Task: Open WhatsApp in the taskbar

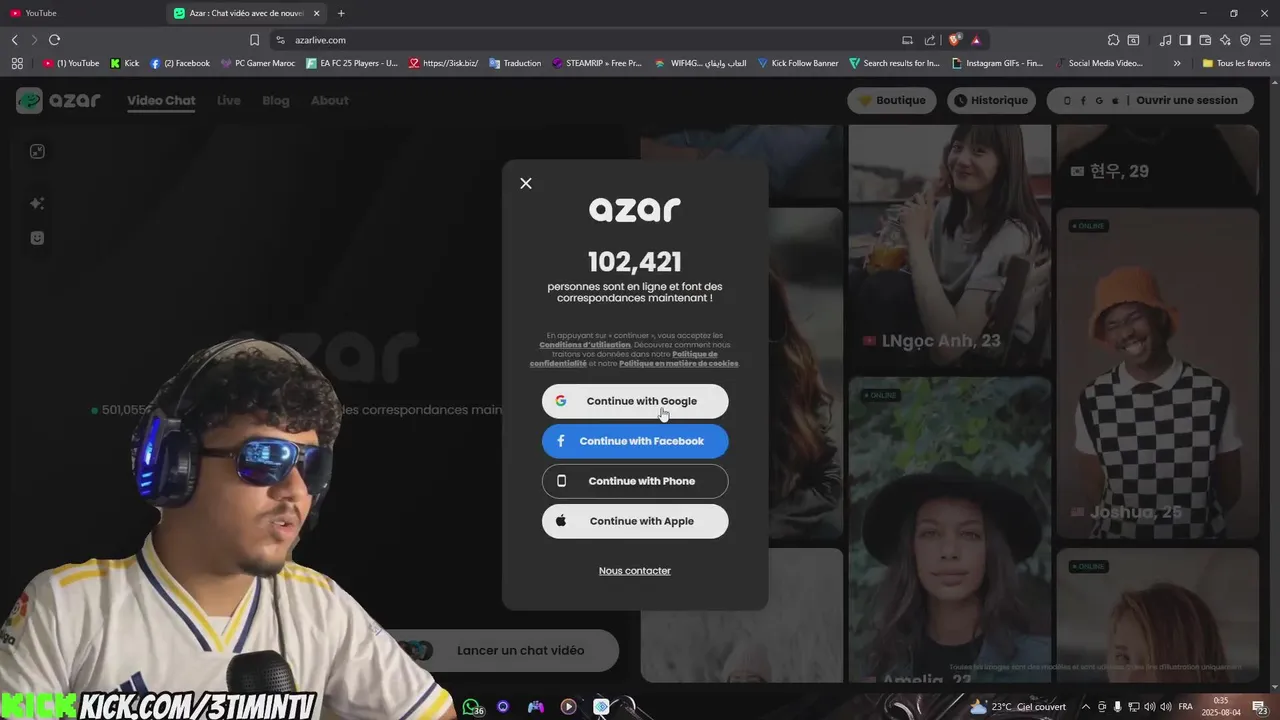Action: pos(472,707)
